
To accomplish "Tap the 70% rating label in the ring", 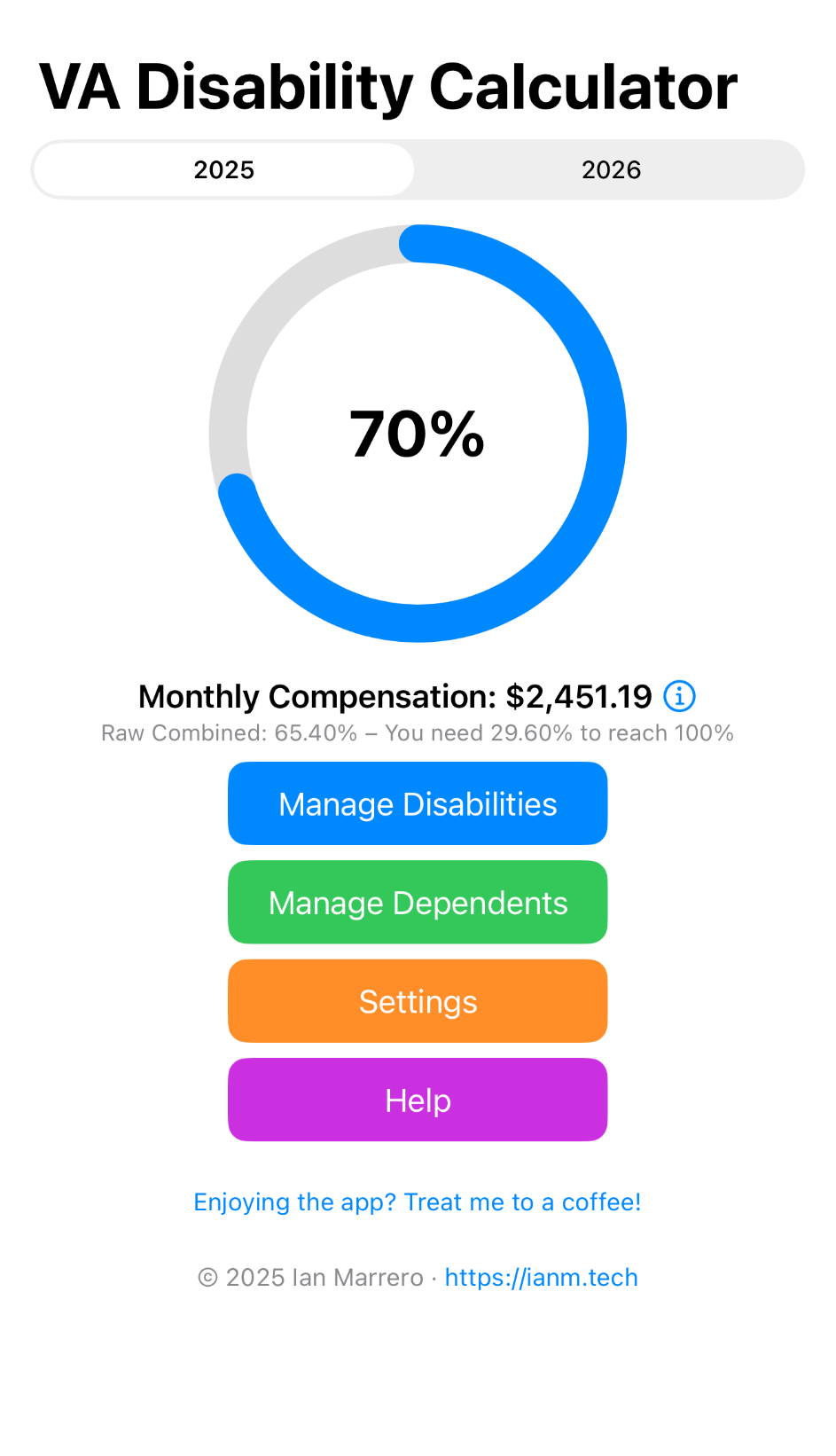I will [418, 434].
